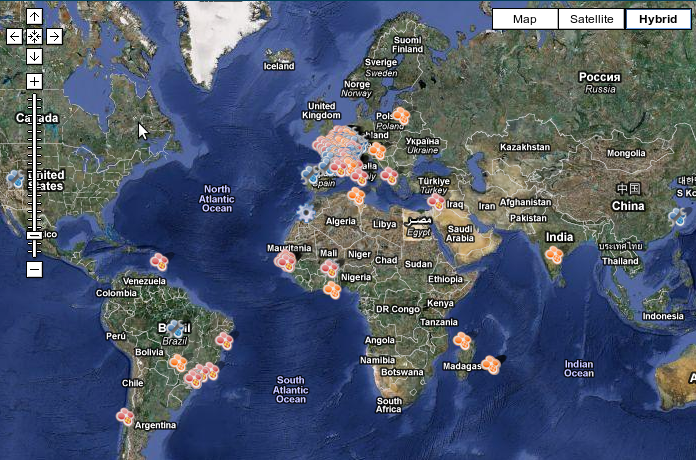The image size is (696, 460).
Task: Click the 'Mongolia' map label
Action: 626,153
